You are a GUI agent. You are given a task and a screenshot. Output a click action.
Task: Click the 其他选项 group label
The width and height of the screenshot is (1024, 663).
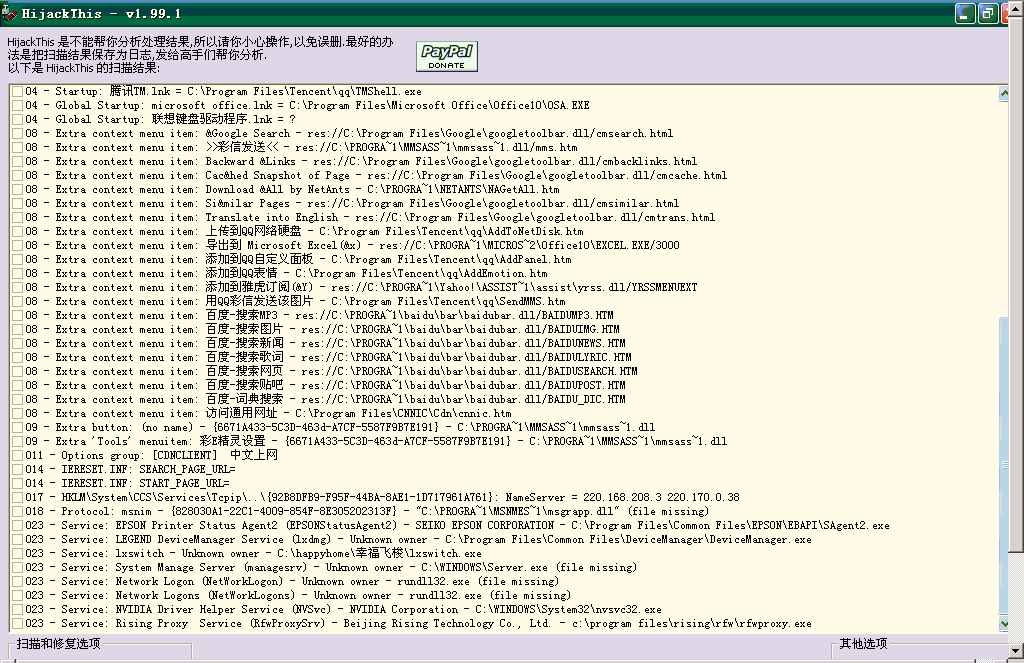(x=863, y=644)
